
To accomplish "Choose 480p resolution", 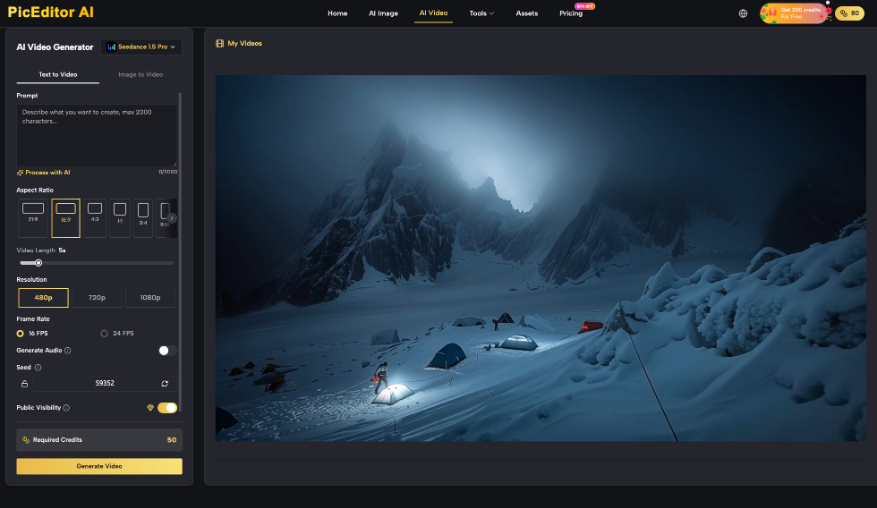I will click(x=43, y=298).
